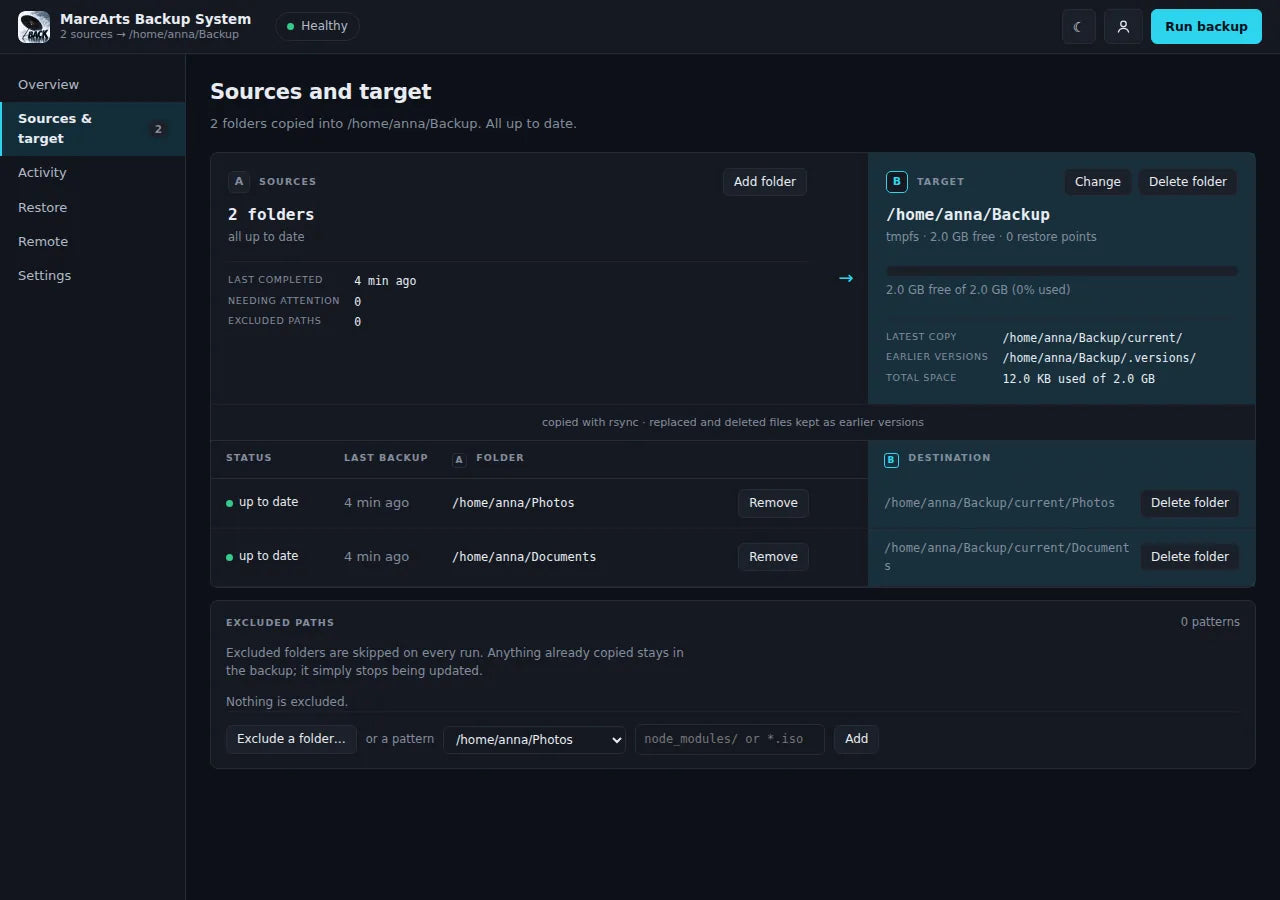Click the /home/anna/Backup/current/ latest copy path
The width and height of the screenshot is (1280, 900).
pyautogui.click(x=1092, y=338)
